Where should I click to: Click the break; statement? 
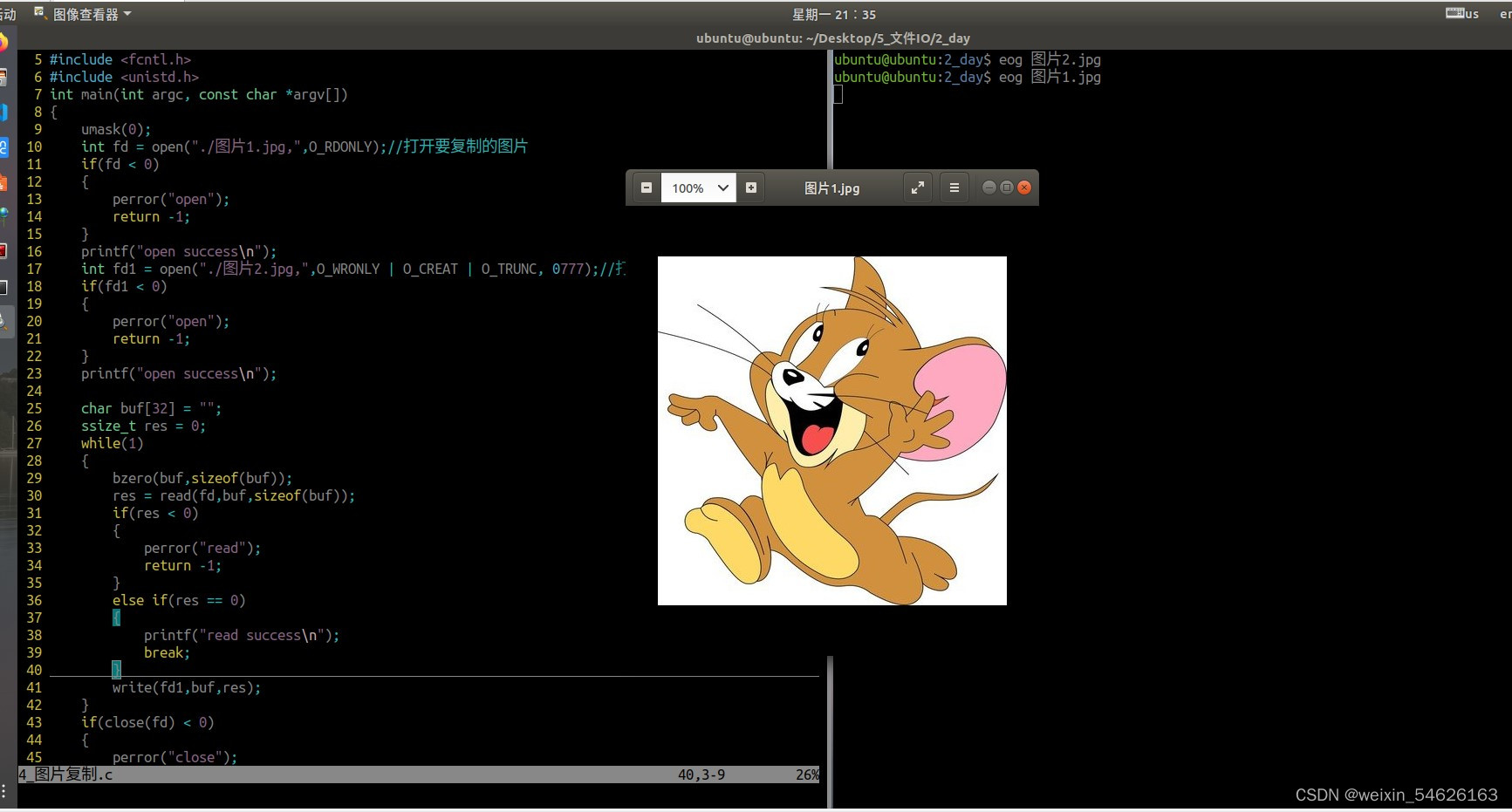167,652
